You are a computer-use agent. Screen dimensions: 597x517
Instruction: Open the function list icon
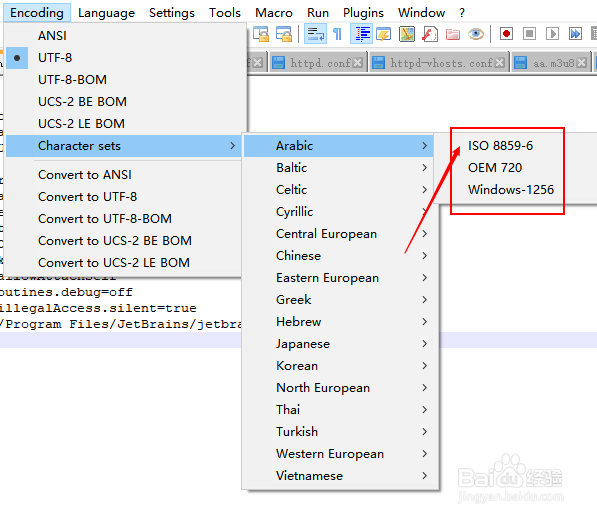click(430, 34)
